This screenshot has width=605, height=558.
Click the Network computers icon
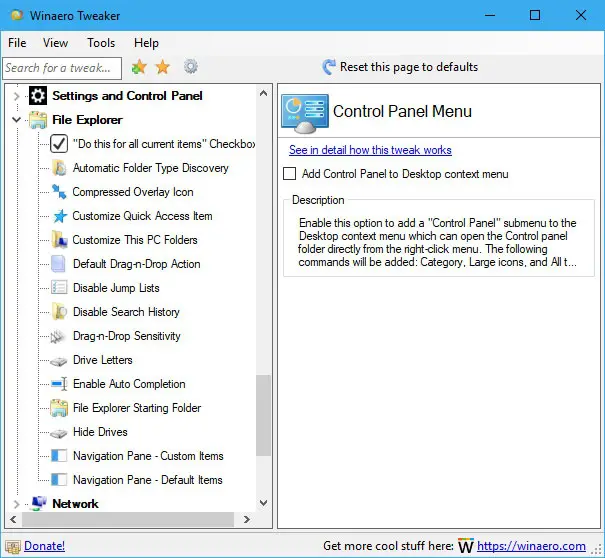[39, 503]
